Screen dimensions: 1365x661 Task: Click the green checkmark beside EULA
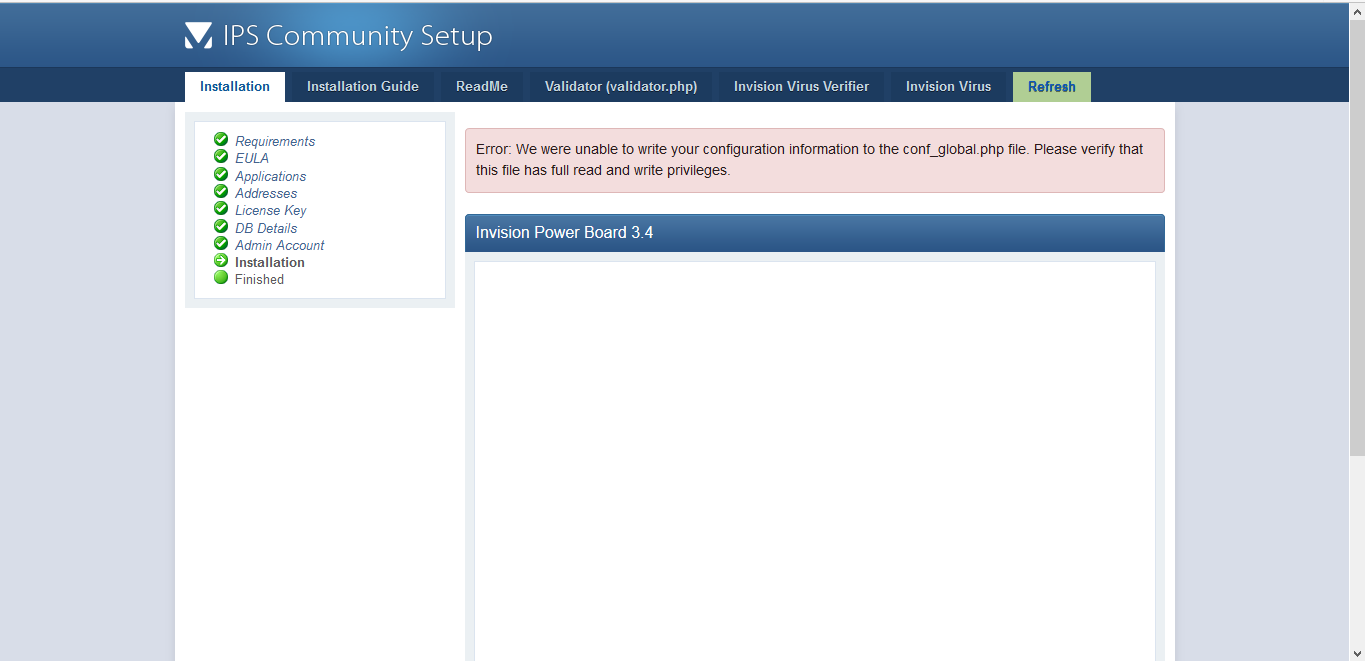[x=221, y=156]
